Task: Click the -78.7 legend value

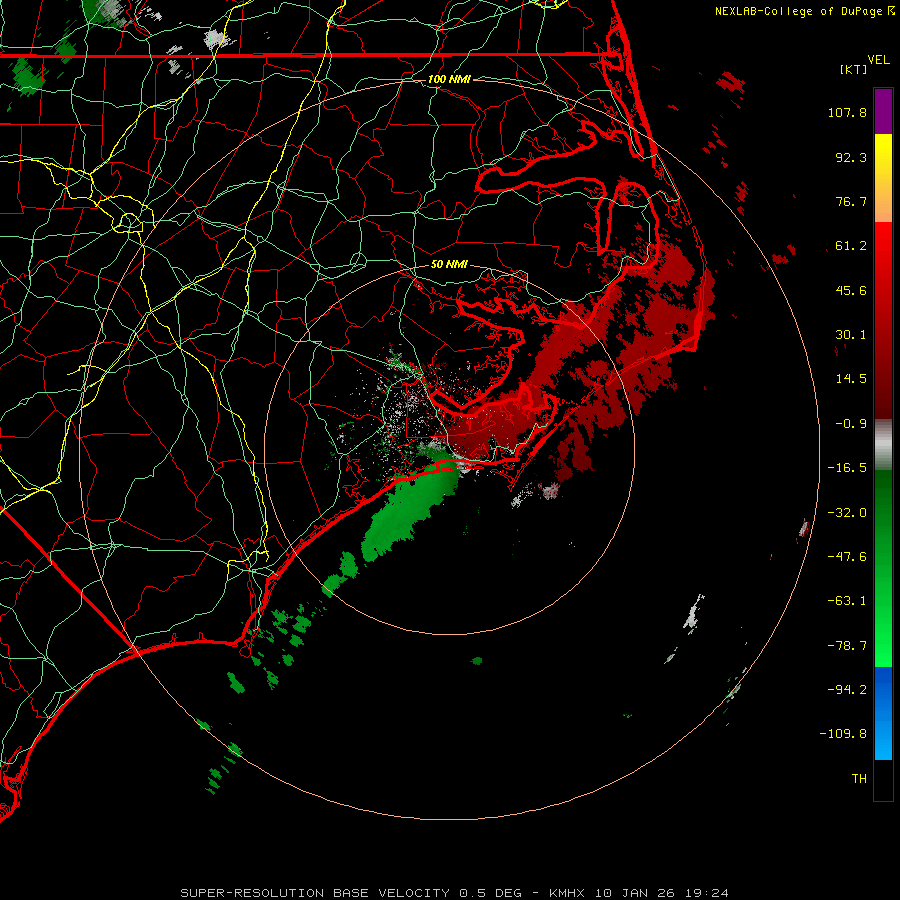Action: (x=847, y=646)
